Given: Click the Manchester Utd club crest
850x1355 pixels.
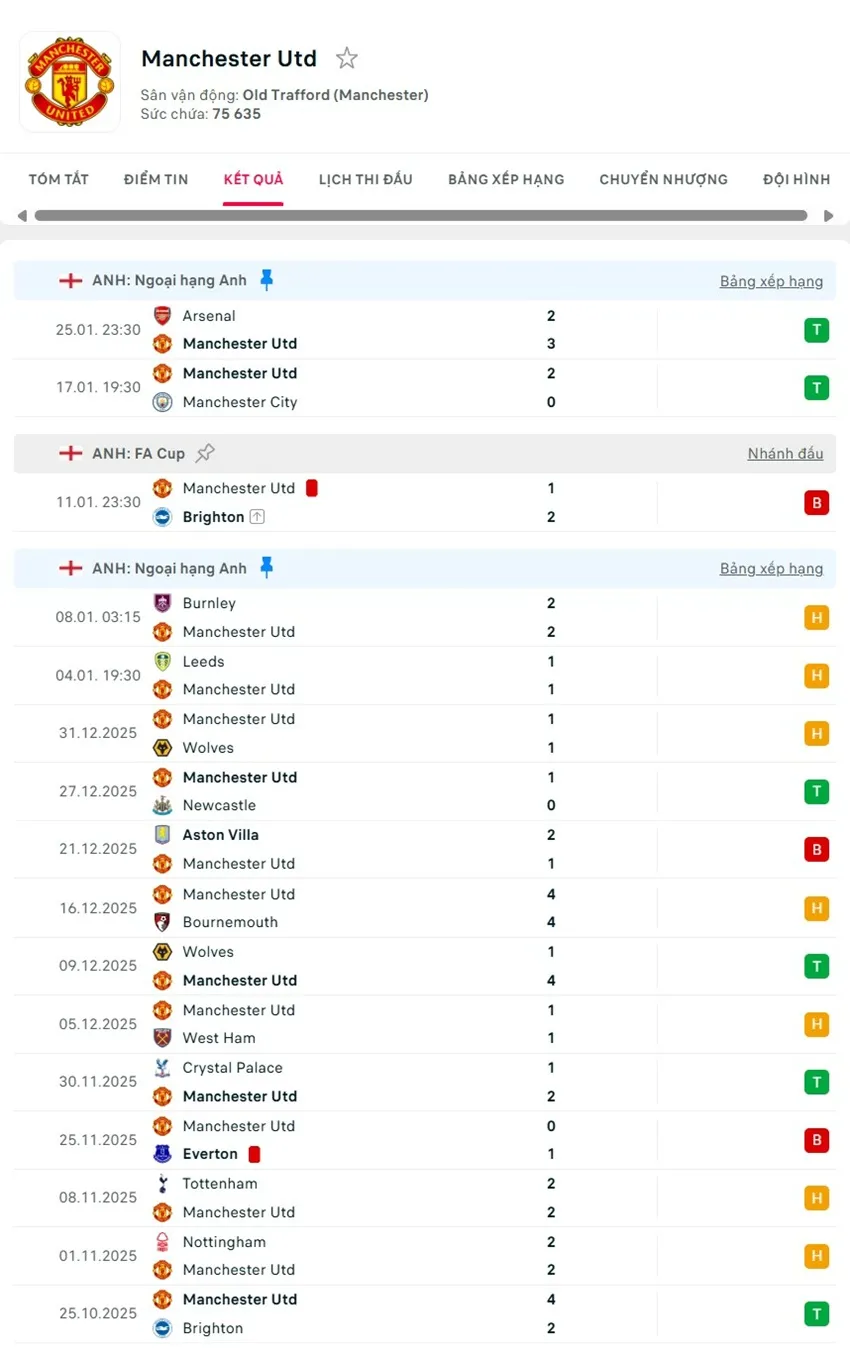Looking at the screenshot, I should (69, 80).
